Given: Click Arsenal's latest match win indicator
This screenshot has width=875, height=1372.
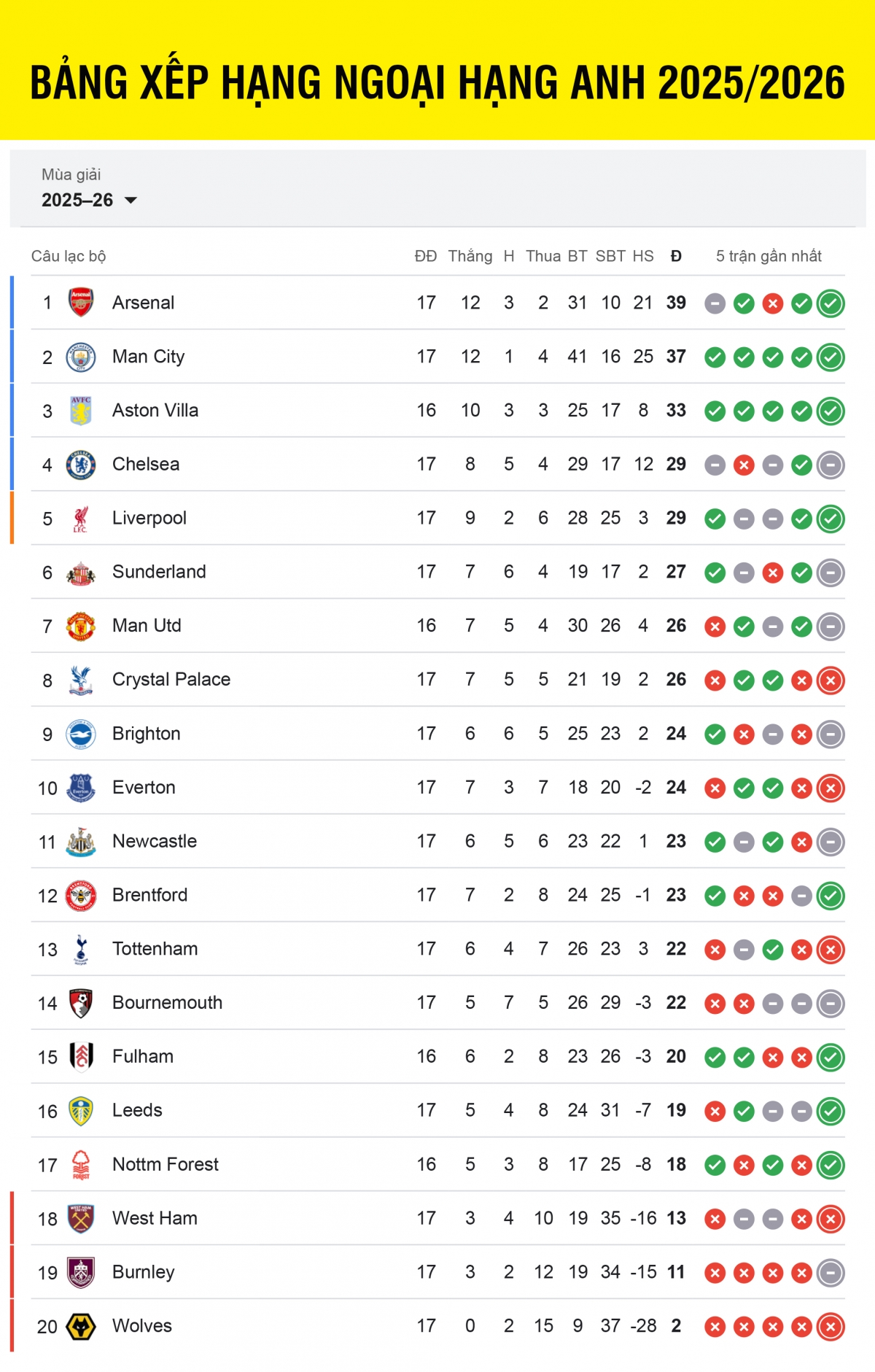Looking at the screenshot, I should coord(831,303).
